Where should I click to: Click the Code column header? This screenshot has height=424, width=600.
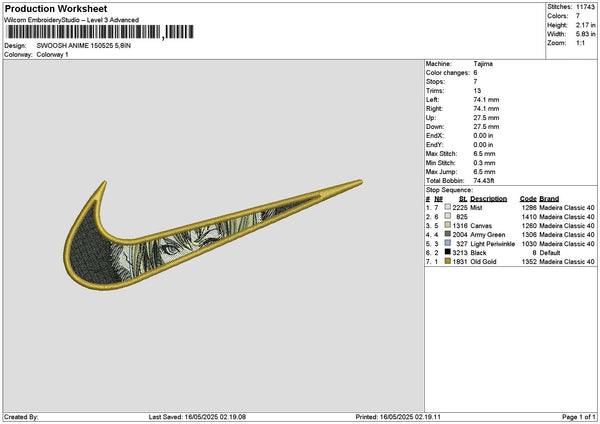point(528,199)
